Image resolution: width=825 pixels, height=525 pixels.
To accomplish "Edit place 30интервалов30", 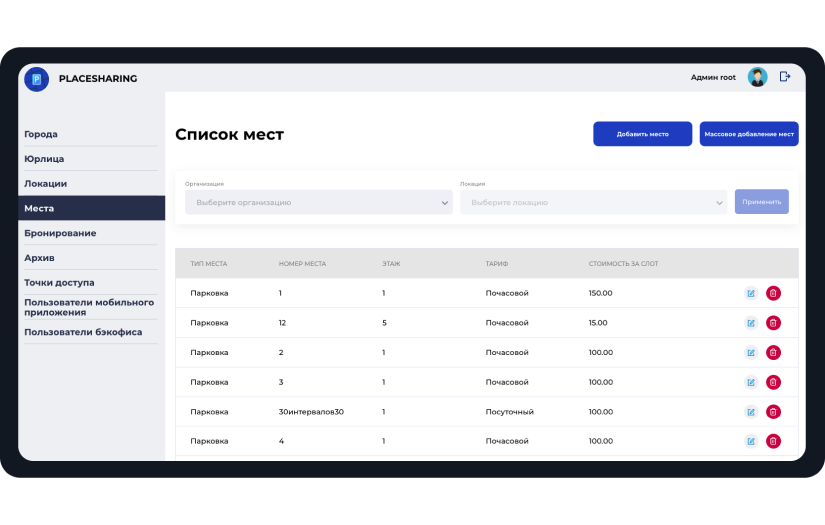I will pos(751,412).
